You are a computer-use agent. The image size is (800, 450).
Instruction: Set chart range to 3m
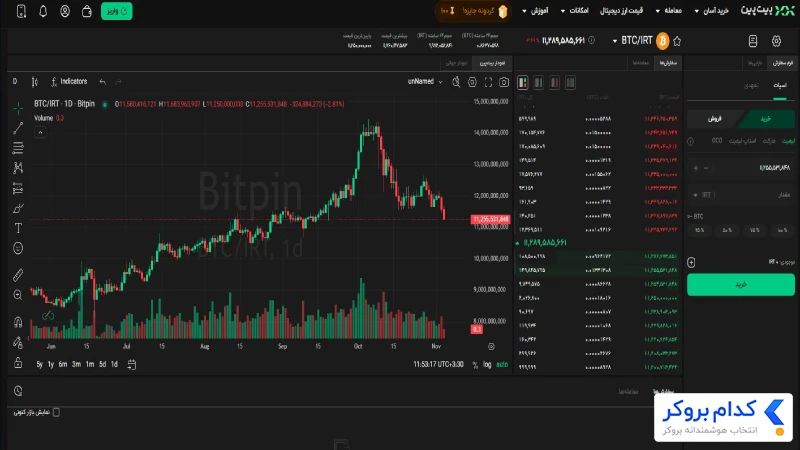[76, 364]
